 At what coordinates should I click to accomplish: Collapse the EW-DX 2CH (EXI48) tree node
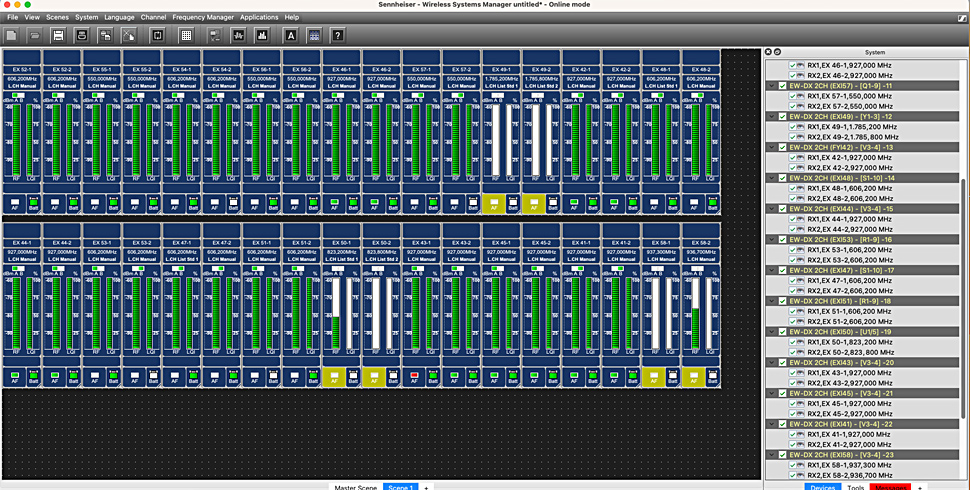click(x=771, y=178)
